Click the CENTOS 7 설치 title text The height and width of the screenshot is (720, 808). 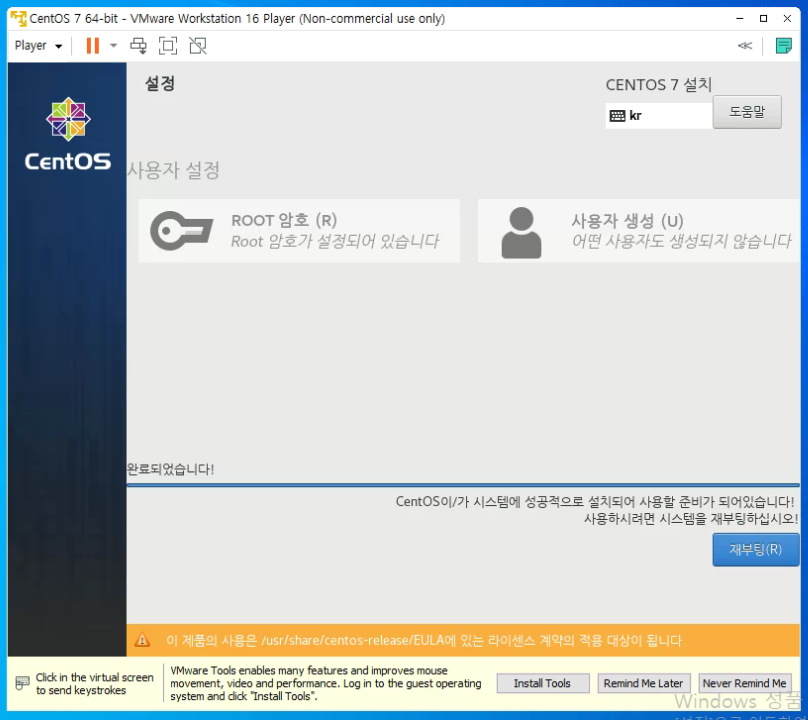pyautogui.click(x=659, y=85)
